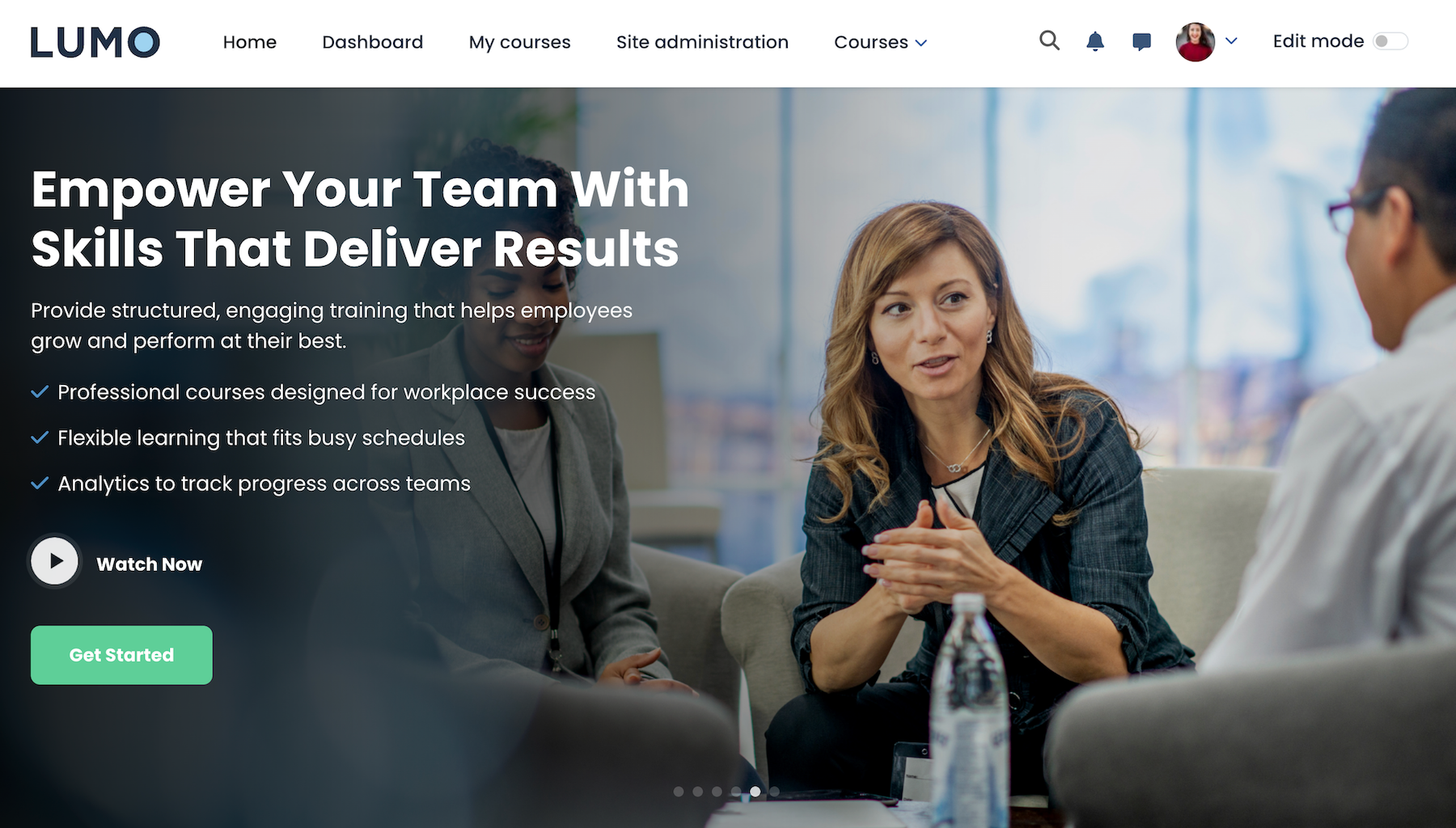Expand the user menu chevron
Viewport: 1456px width, 828px height.
click(x=1231, y=41)
